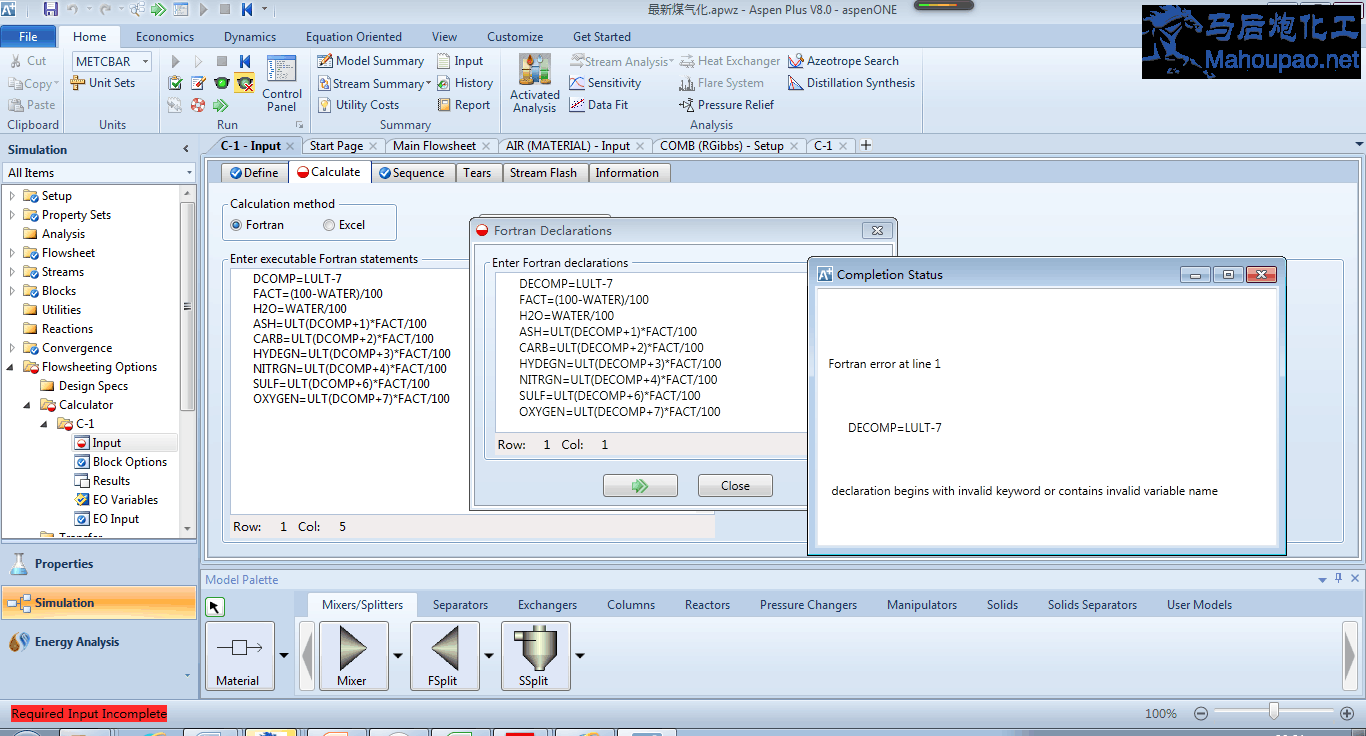Open the Separators palette tab
Viewport: 1366px width, 736px height.
[460, 605]
